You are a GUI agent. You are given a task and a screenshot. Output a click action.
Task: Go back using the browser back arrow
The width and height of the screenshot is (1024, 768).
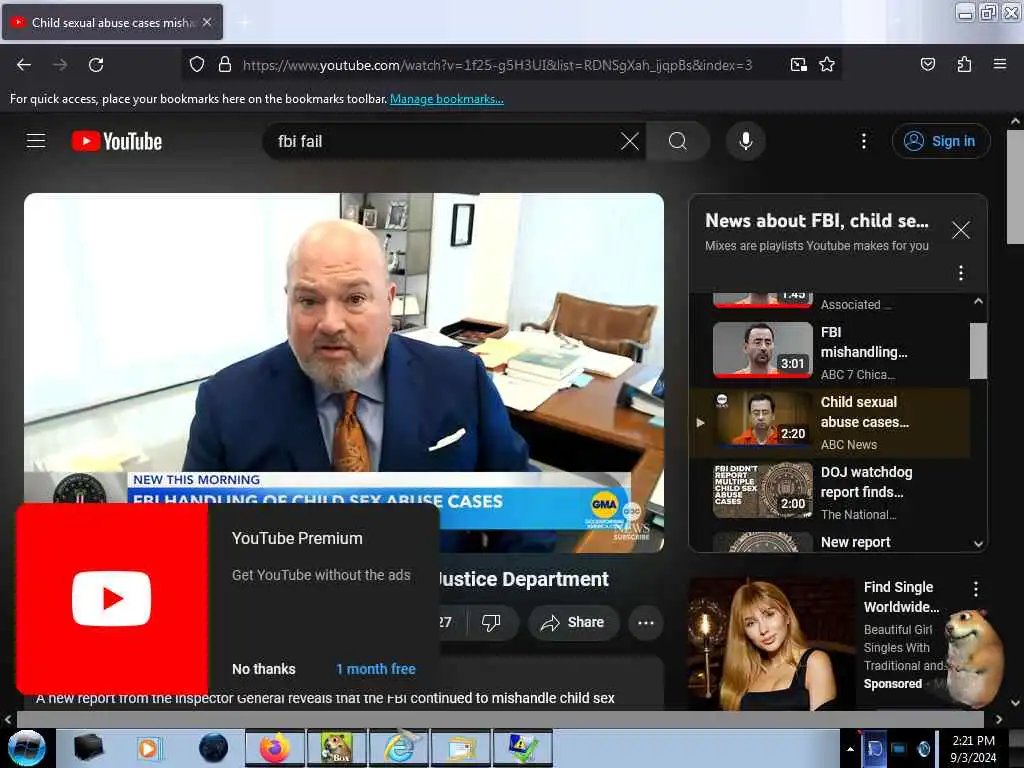tap(24, 65)
